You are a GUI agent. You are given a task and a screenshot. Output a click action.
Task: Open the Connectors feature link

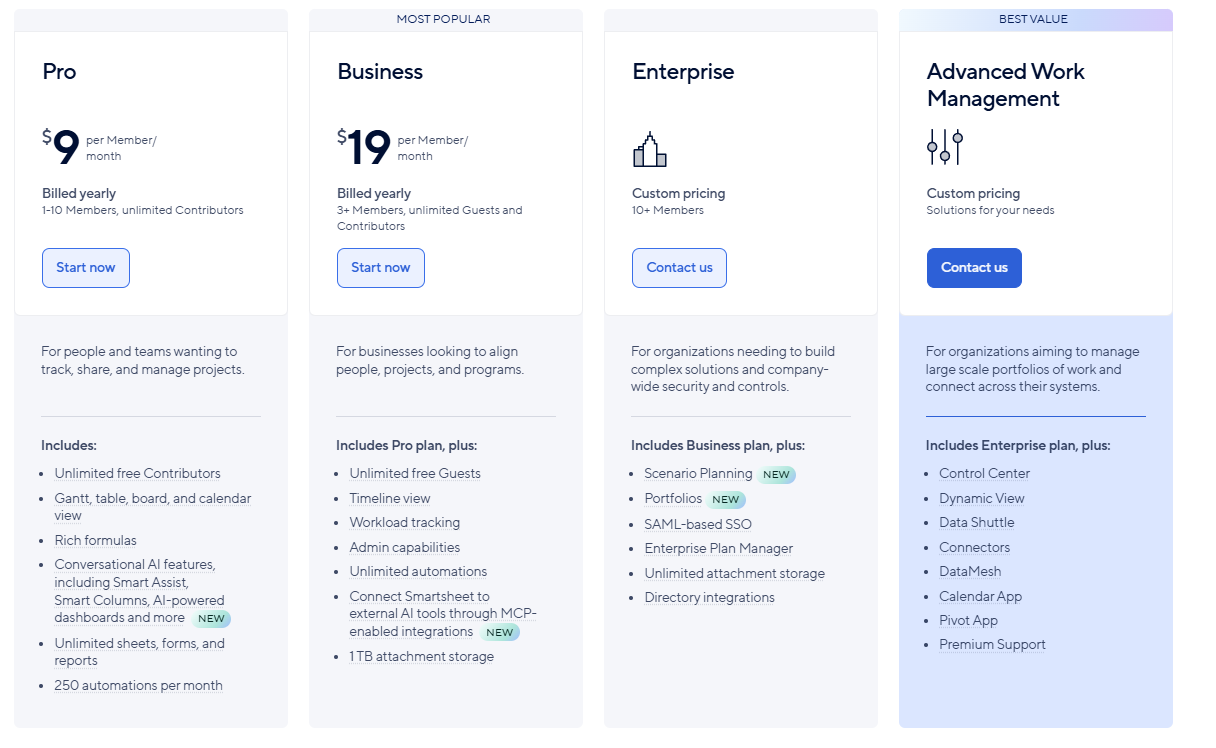point(975,548)
